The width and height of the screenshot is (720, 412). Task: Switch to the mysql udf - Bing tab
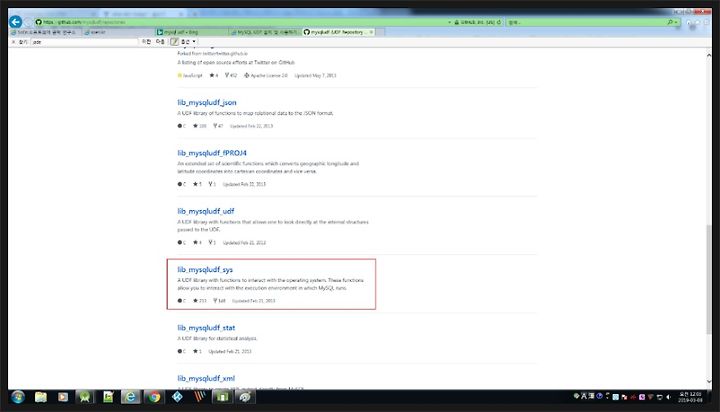click(x=191, y=32)
